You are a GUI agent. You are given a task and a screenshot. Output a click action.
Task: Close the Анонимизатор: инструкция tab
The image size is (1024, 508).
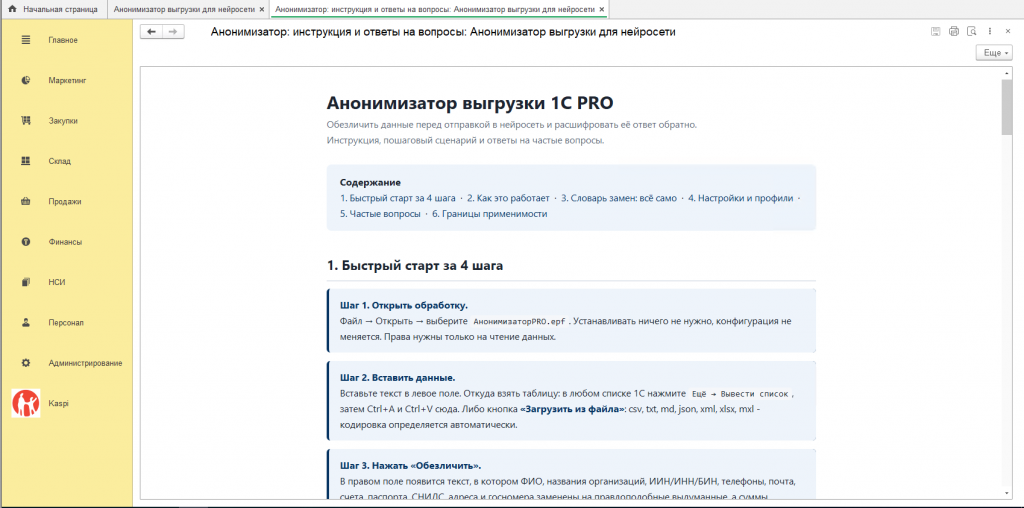click(601, 10)
